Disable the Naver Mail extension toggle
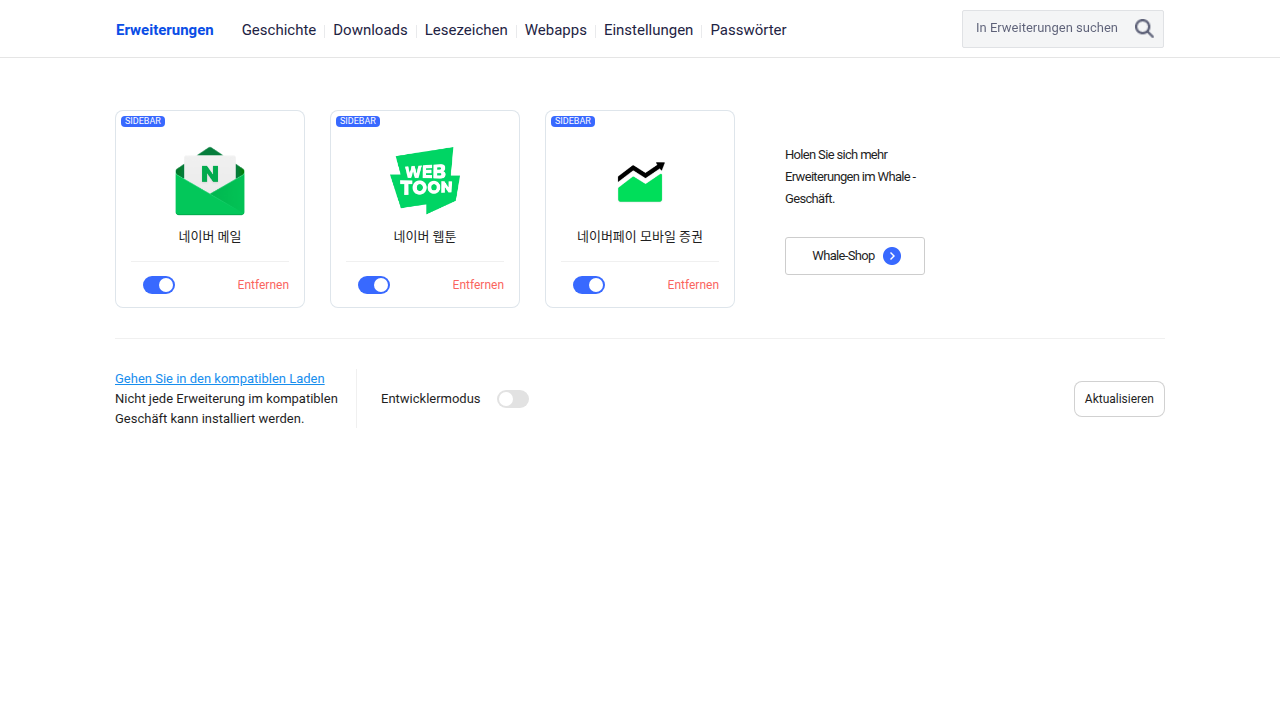Screen dimensions: 1280x720 (x=159, y=285)
